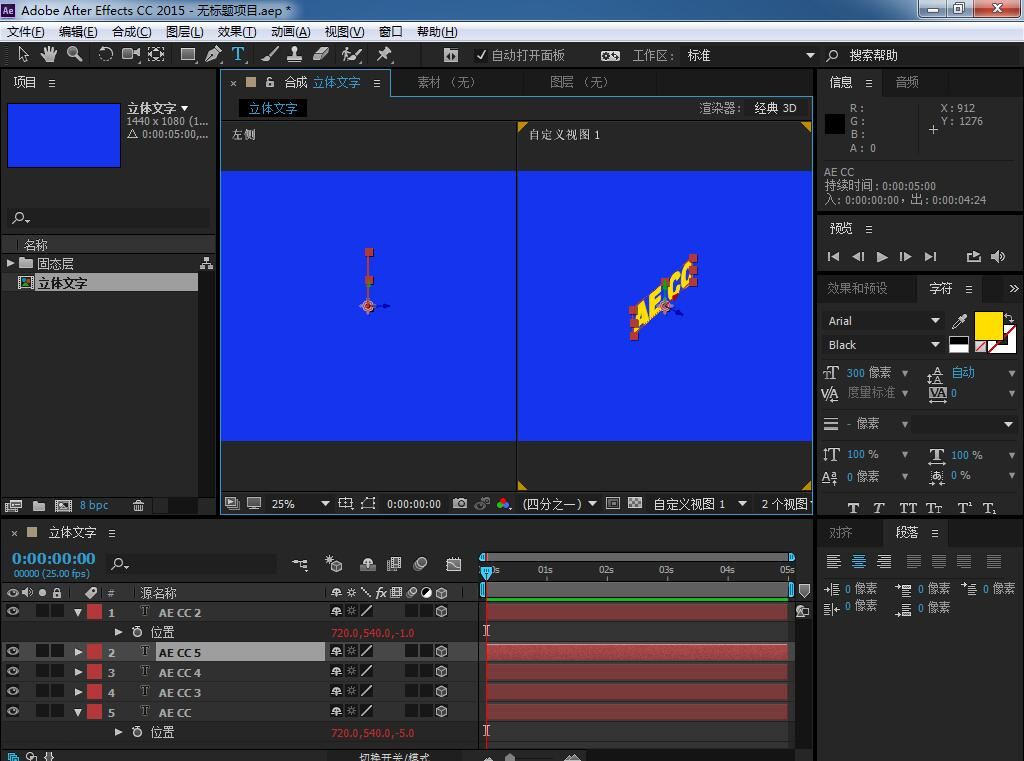Create a new folder in Project panel
Screen dimensions: 1024x761
(x=39, y=506)
